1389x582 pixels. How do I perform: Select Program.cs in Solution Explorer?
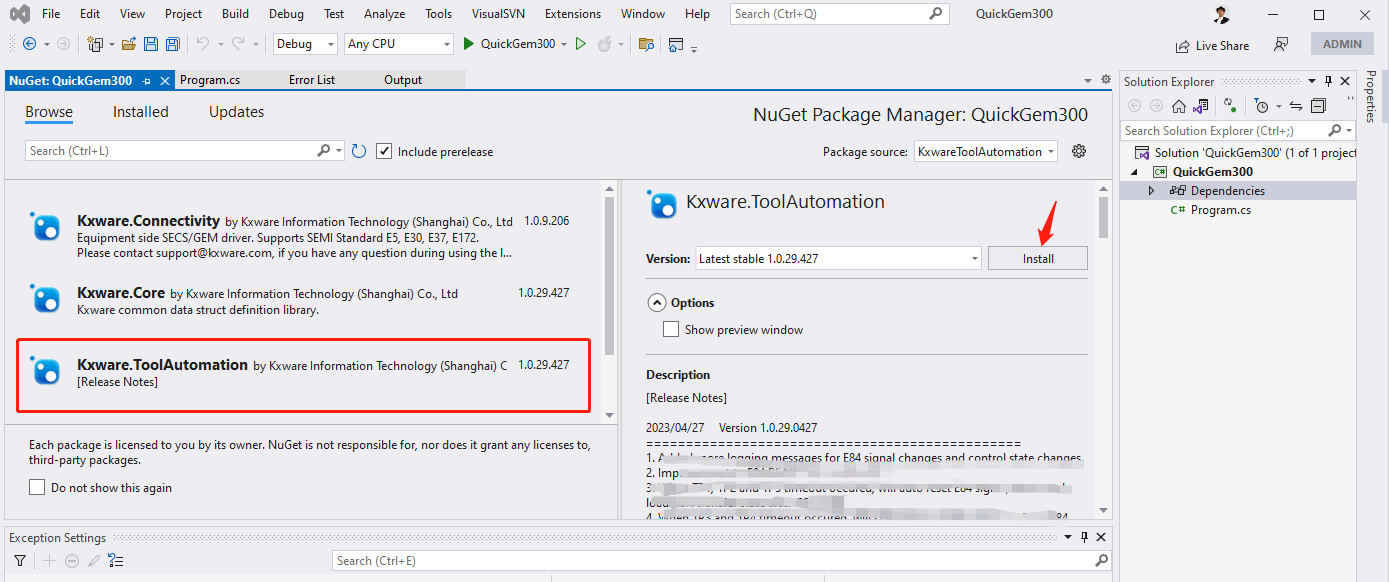(x=1220, y=210)
